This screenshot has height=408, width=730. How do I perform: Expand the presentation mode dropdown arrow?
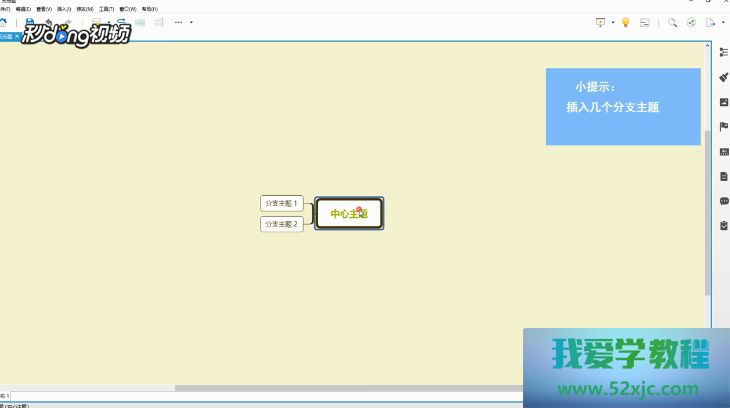point(613,22)
